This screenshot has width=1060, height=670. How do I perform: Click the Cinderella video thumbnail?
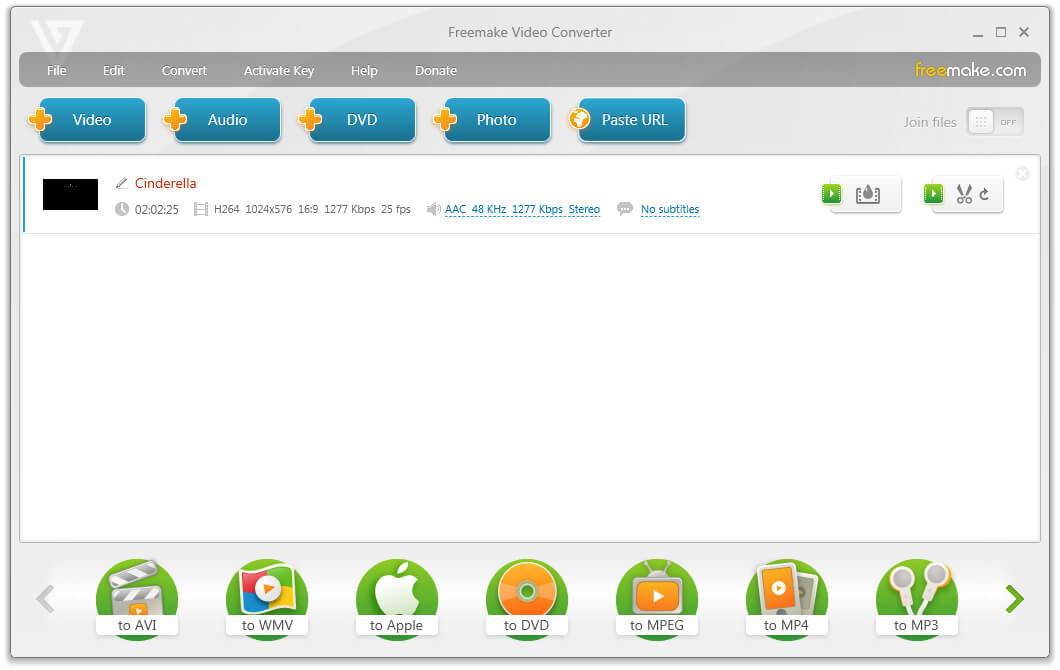(x=69, y=194)
